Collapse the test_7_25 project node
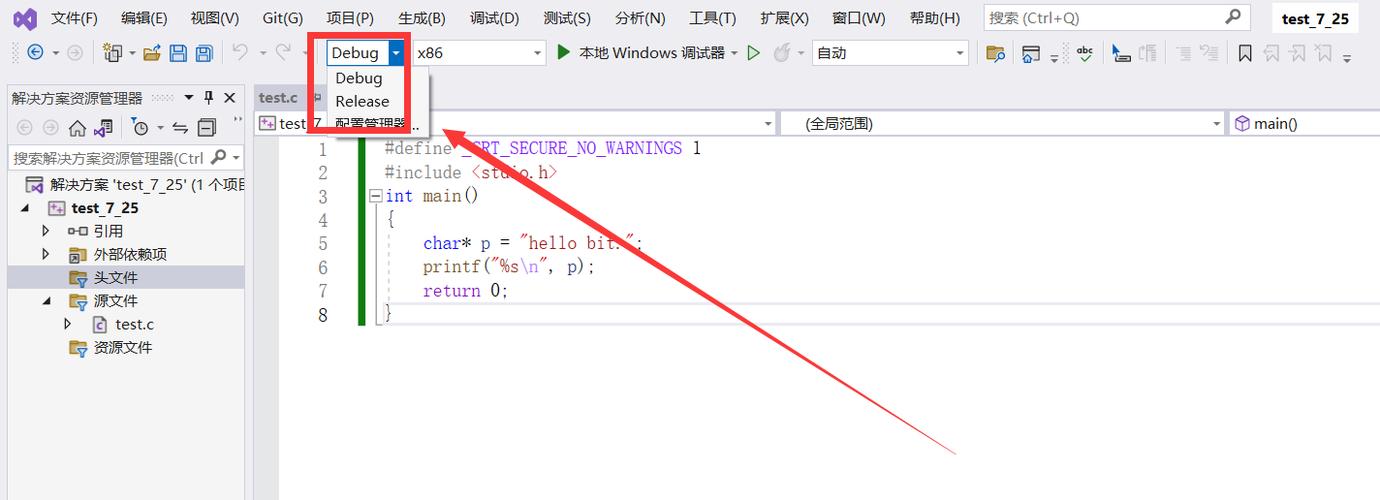This screenshot has width=1380, height=500. coord(24,208)
